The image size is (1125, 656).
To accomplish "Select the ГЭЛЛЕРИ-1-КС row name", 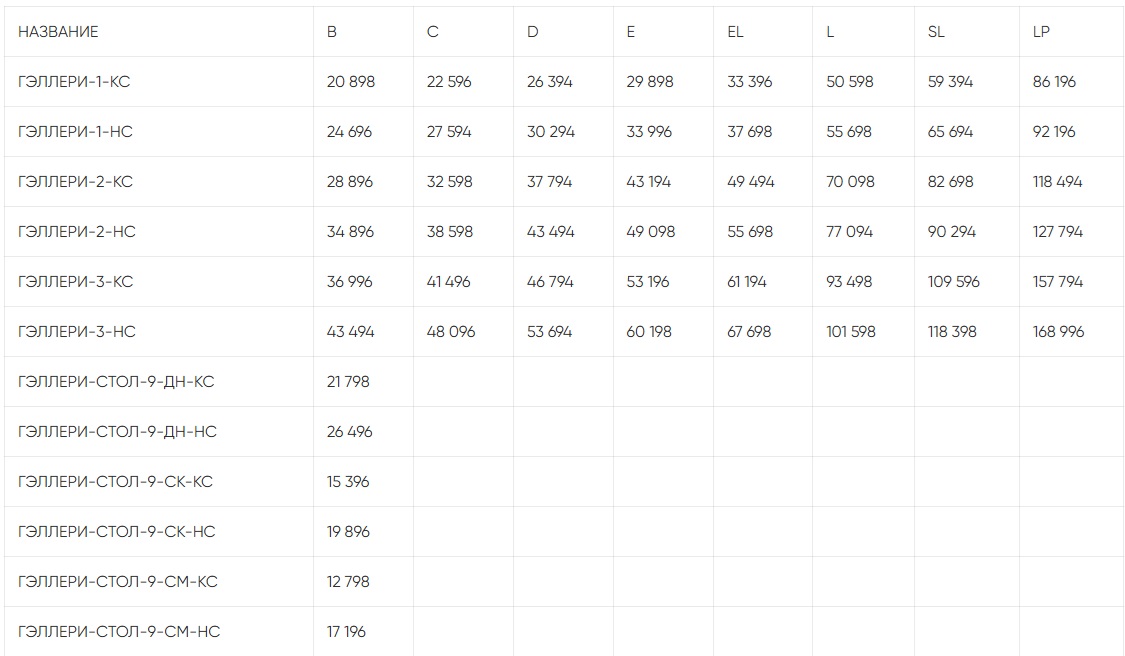I will click(x=74, y=82).
